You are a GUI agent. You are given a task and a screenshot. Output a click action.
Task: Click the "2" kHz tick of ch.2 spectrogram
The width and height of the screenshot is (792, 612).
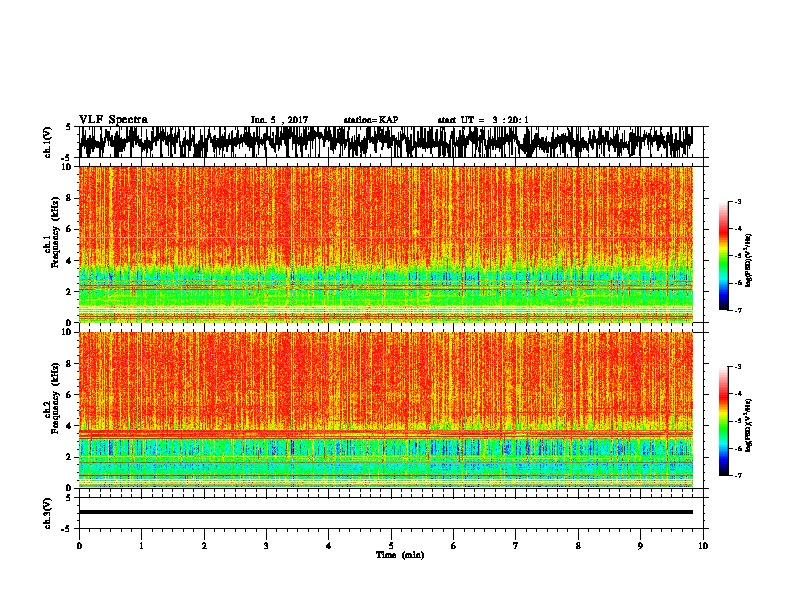(69, 457)
